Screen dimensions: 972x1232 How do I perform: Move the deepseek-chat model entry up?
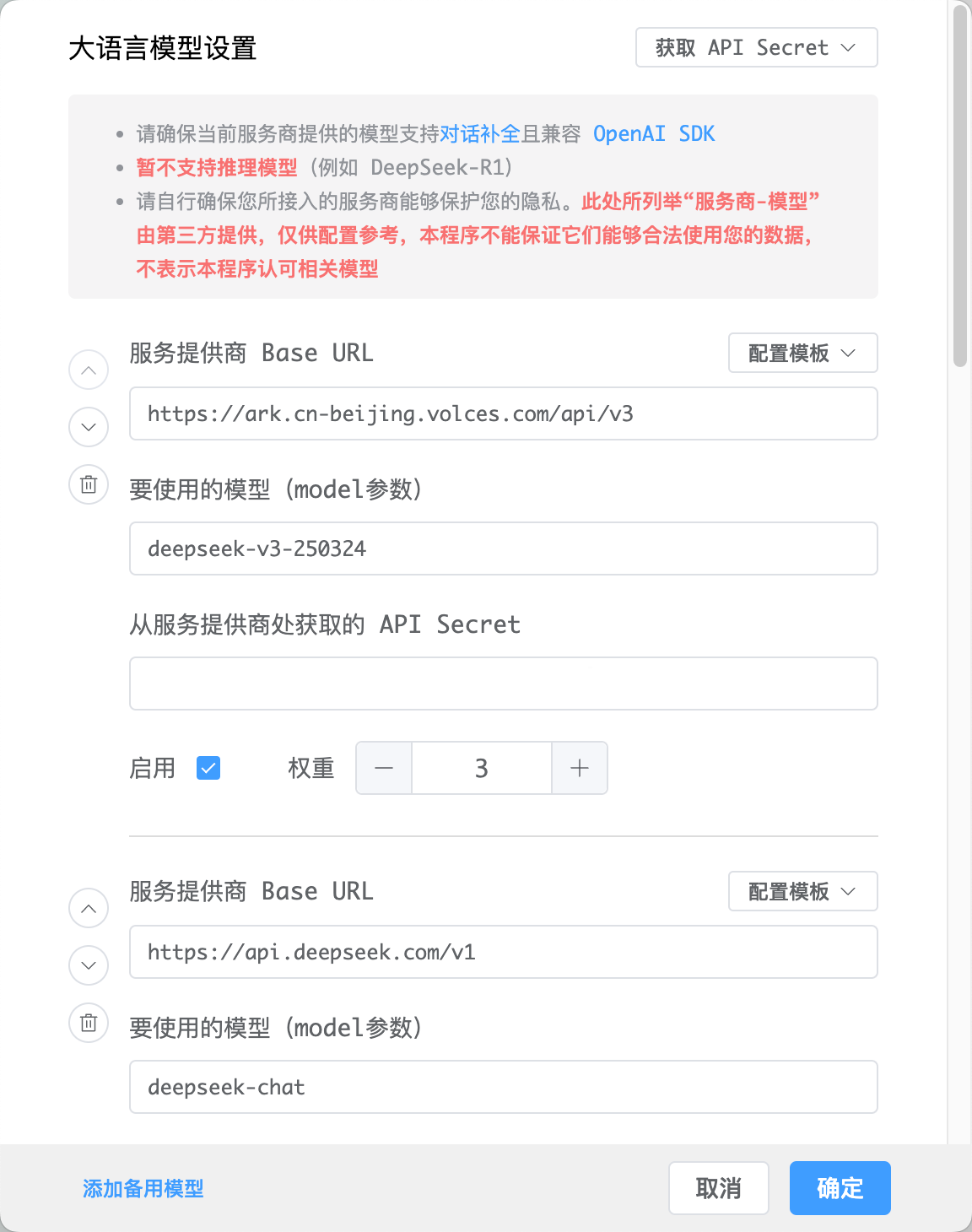point(88,908)
